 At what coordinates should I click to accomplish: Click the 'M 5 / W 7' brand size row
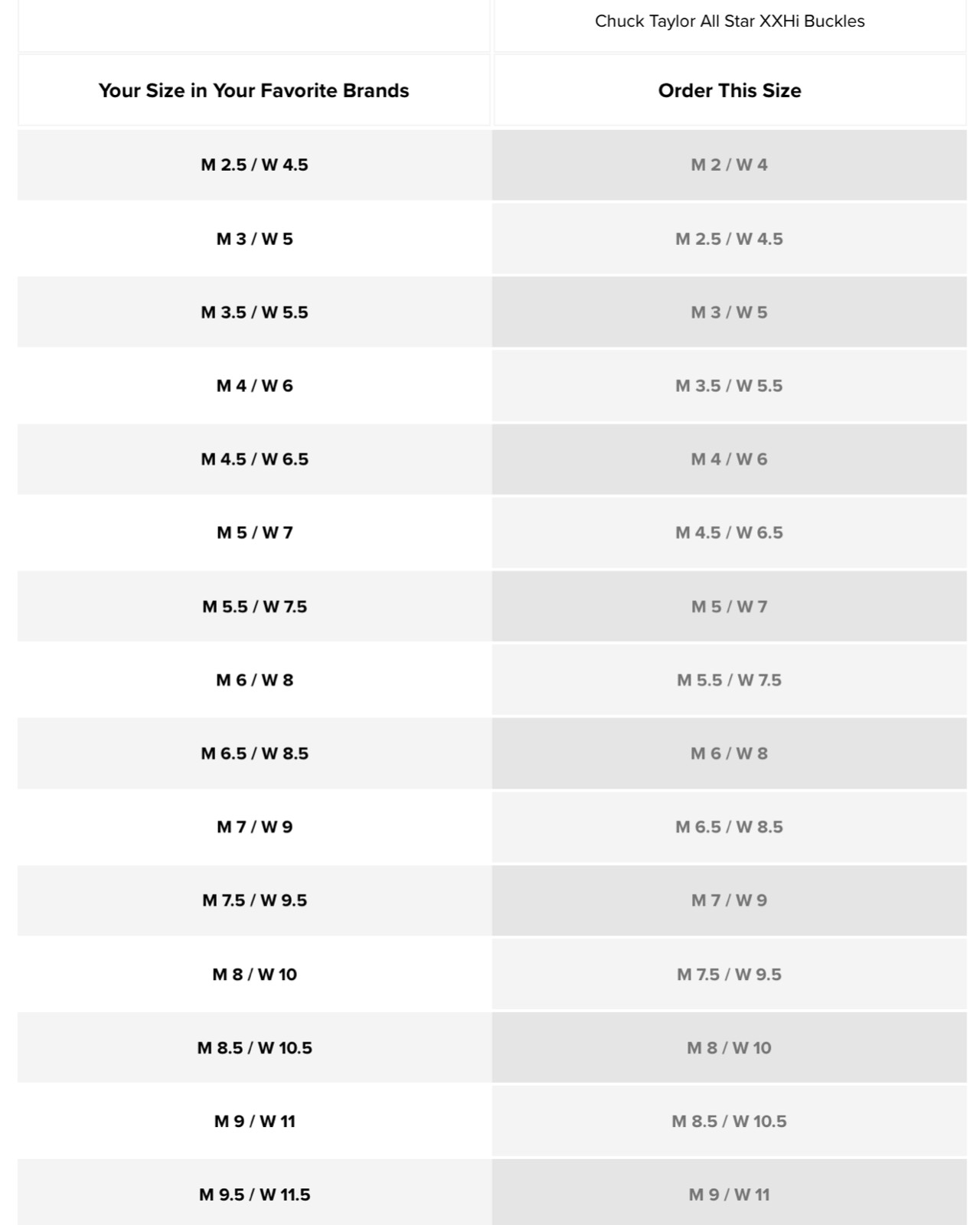click(254, 533)
